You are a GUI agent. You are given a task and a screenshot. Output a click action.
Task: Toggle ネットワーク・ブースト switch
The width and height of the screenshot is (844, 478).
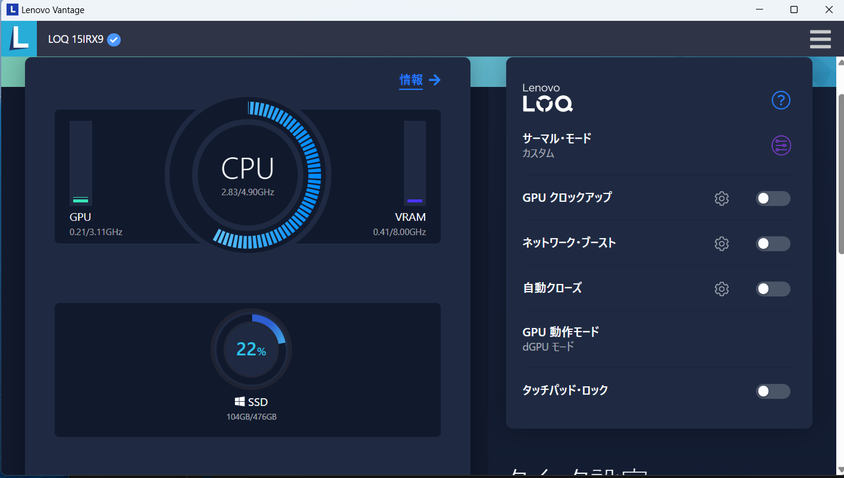772,243
